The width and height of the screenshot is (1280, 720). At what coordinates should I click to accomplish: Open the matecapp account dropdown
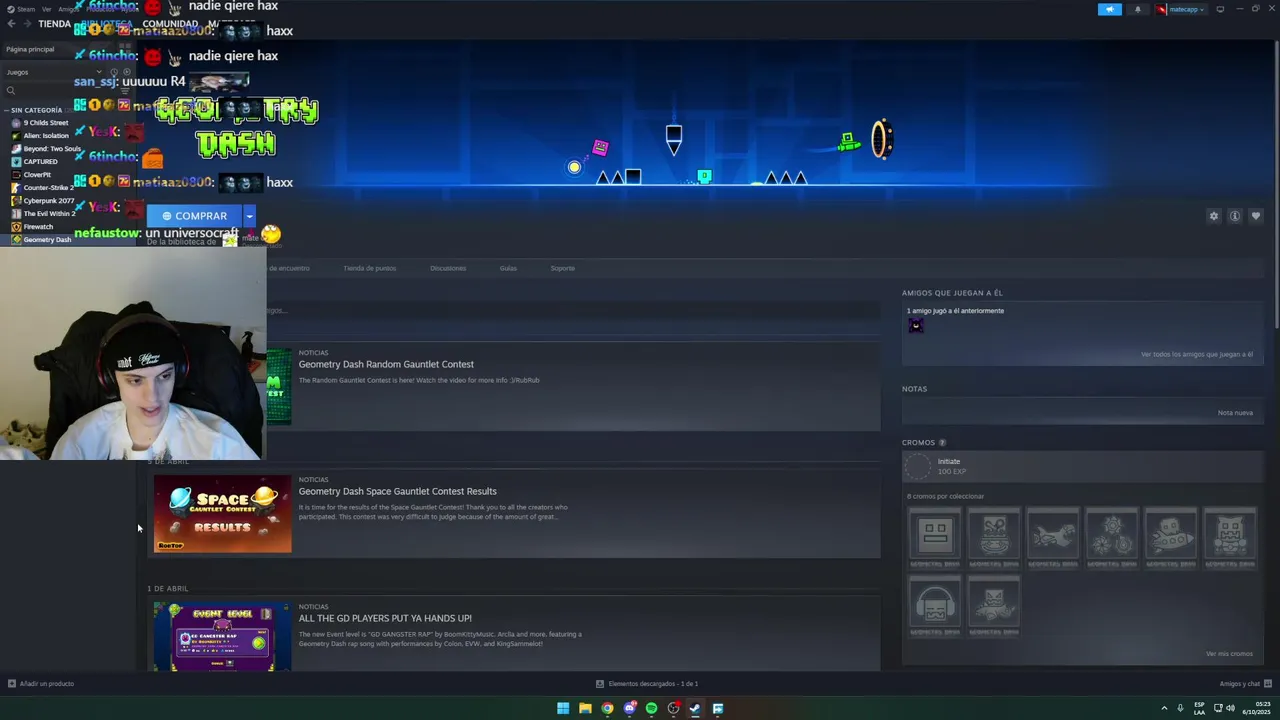click(x=1181, y=9)
